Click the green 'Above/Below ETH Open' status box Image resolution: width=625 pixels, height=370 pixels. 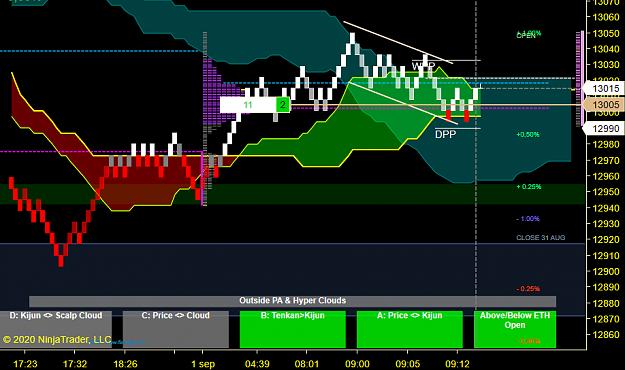[515, 329]
